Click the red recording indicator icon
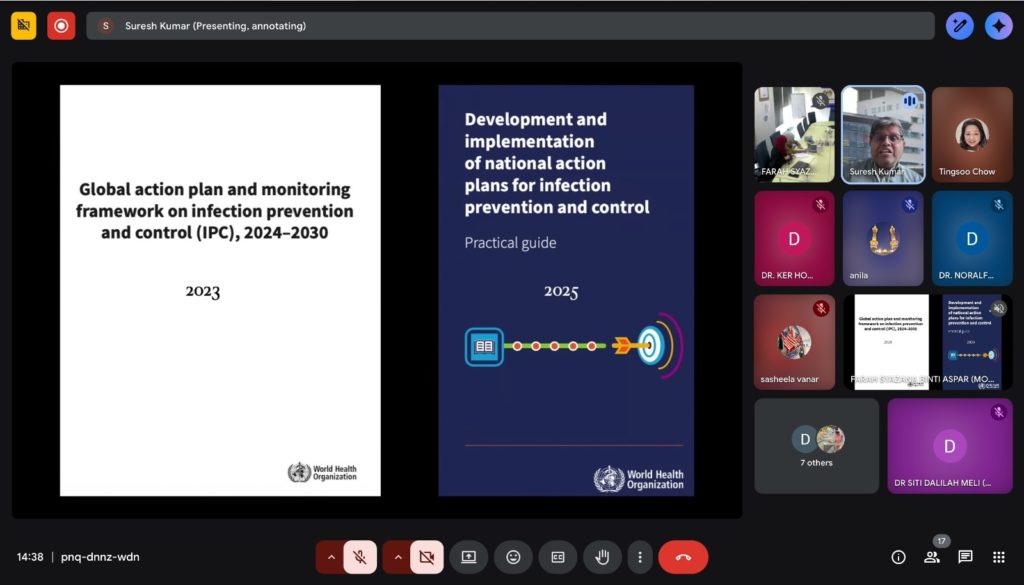Image resolution: width=1024 pixels, height=585 pixels. click(x=61, y=26)
